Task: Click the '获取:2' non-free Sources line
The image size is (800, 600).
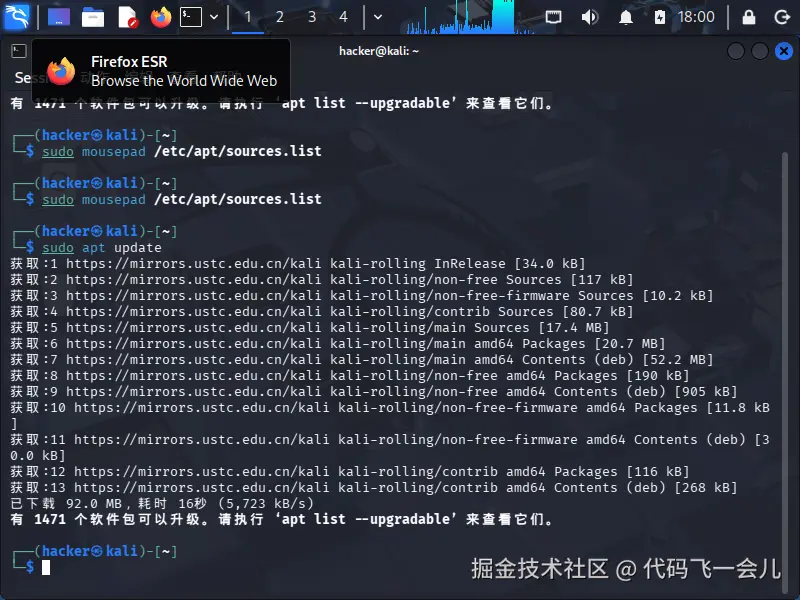Action: tap(321, 280)
